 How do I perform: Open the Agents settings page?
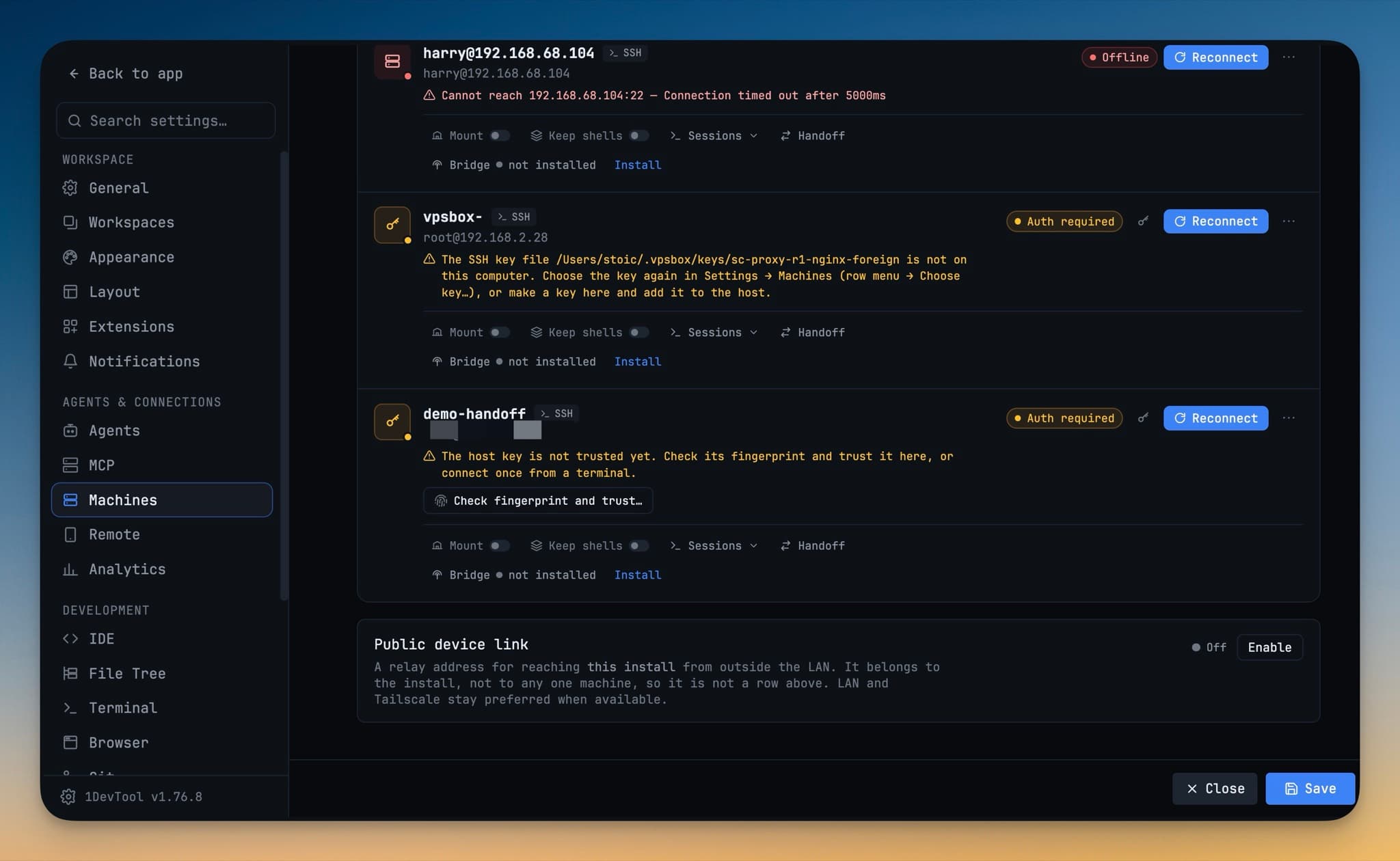[162, 430]
